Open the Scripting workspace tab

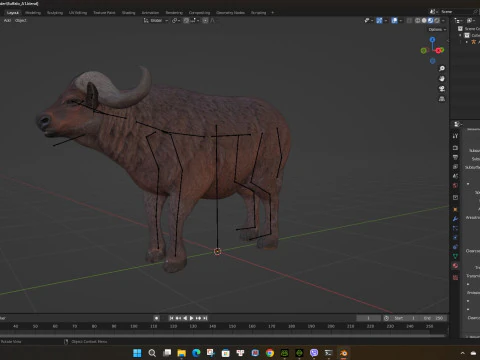point(258,13)
